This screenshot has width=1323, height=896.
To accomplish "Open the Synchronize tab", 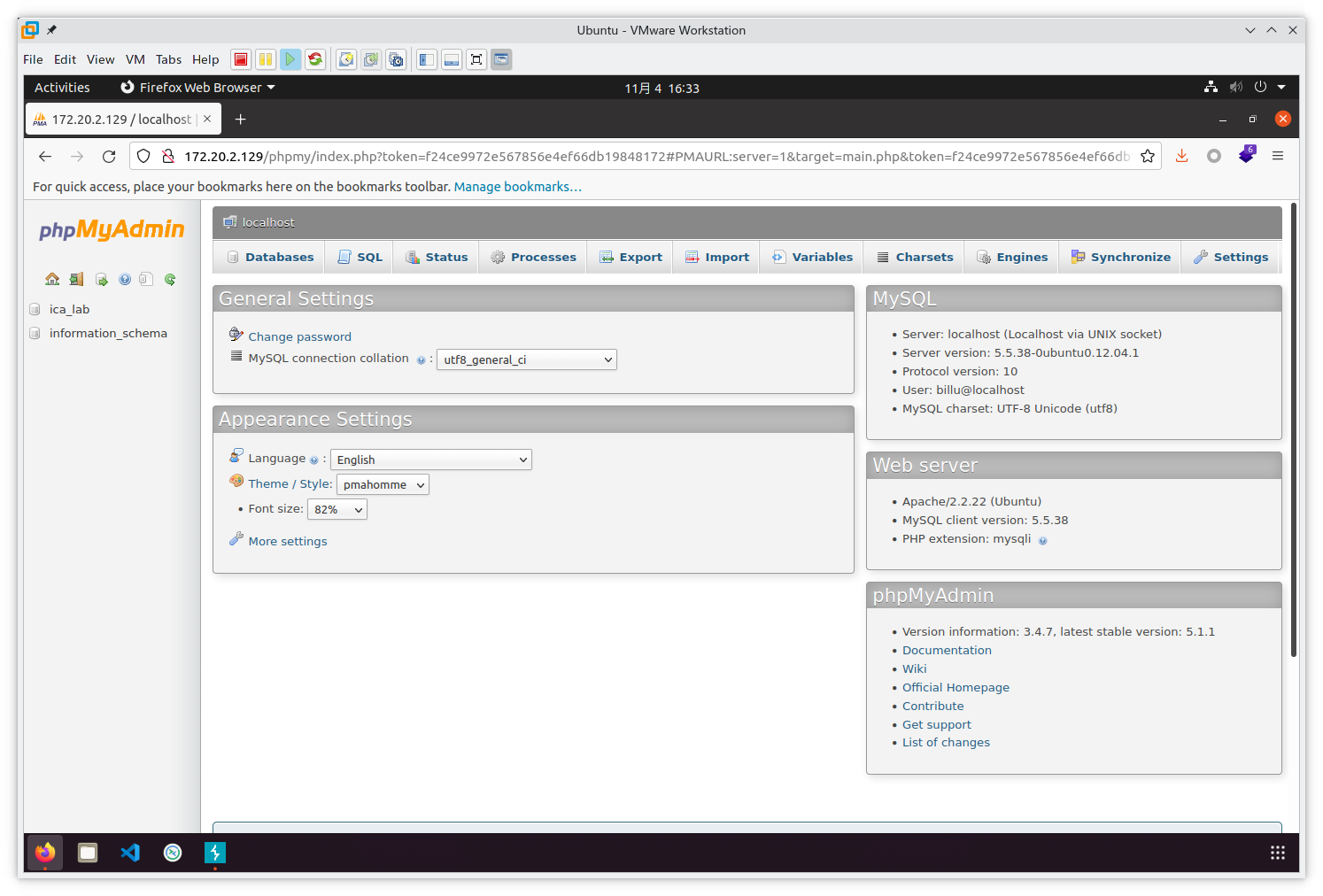I will click(1120, 257).
